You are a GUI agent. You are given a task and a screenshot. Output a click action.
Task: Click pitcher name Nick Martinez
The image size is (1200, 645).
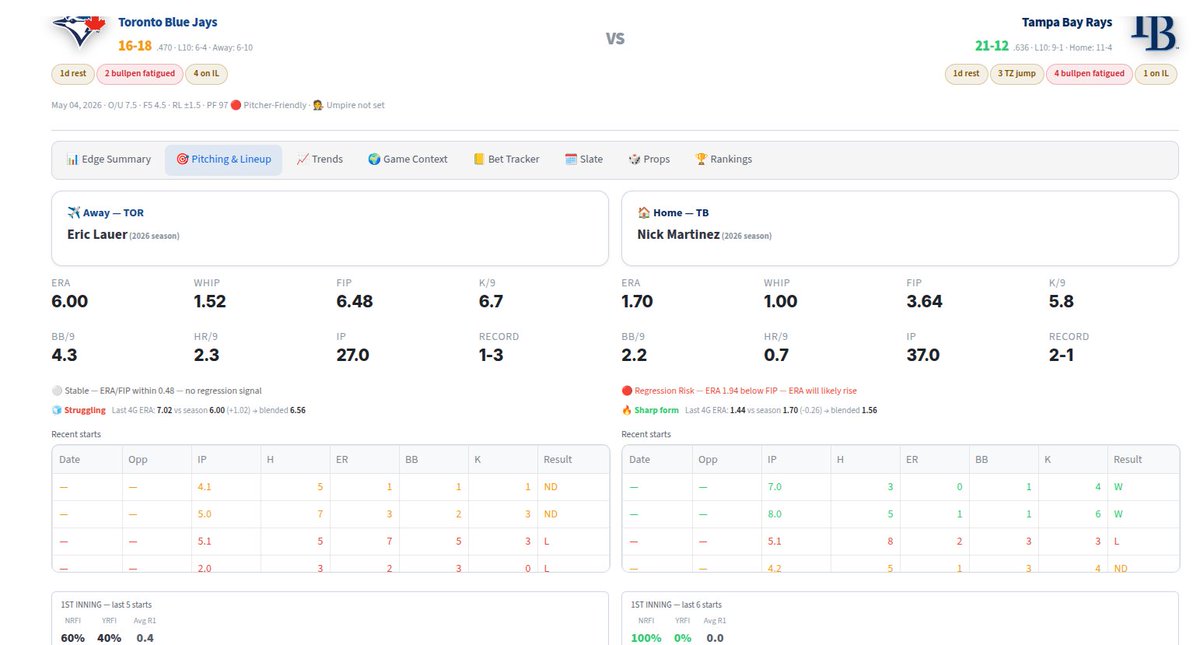(x=678, y=235)
